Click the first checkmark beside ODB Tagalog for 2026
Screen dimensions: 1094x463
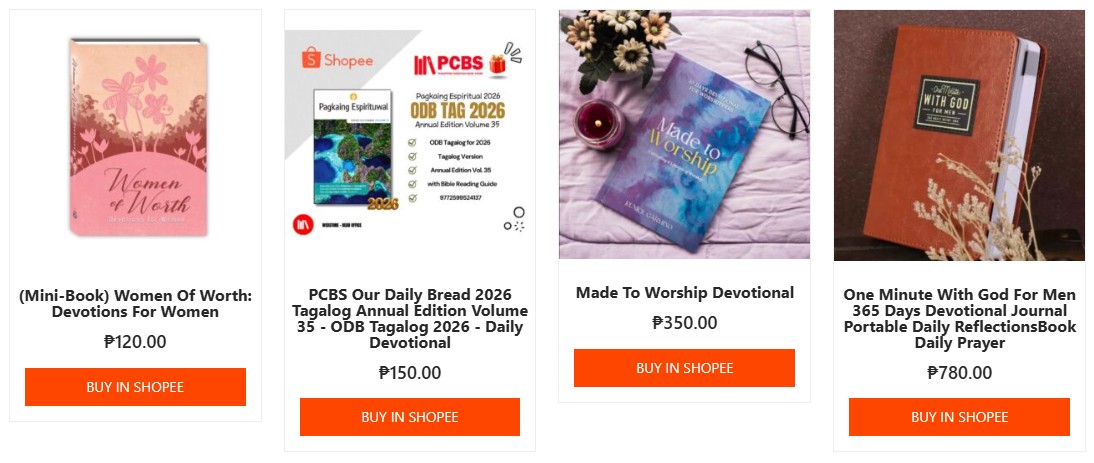click(413, 143)
